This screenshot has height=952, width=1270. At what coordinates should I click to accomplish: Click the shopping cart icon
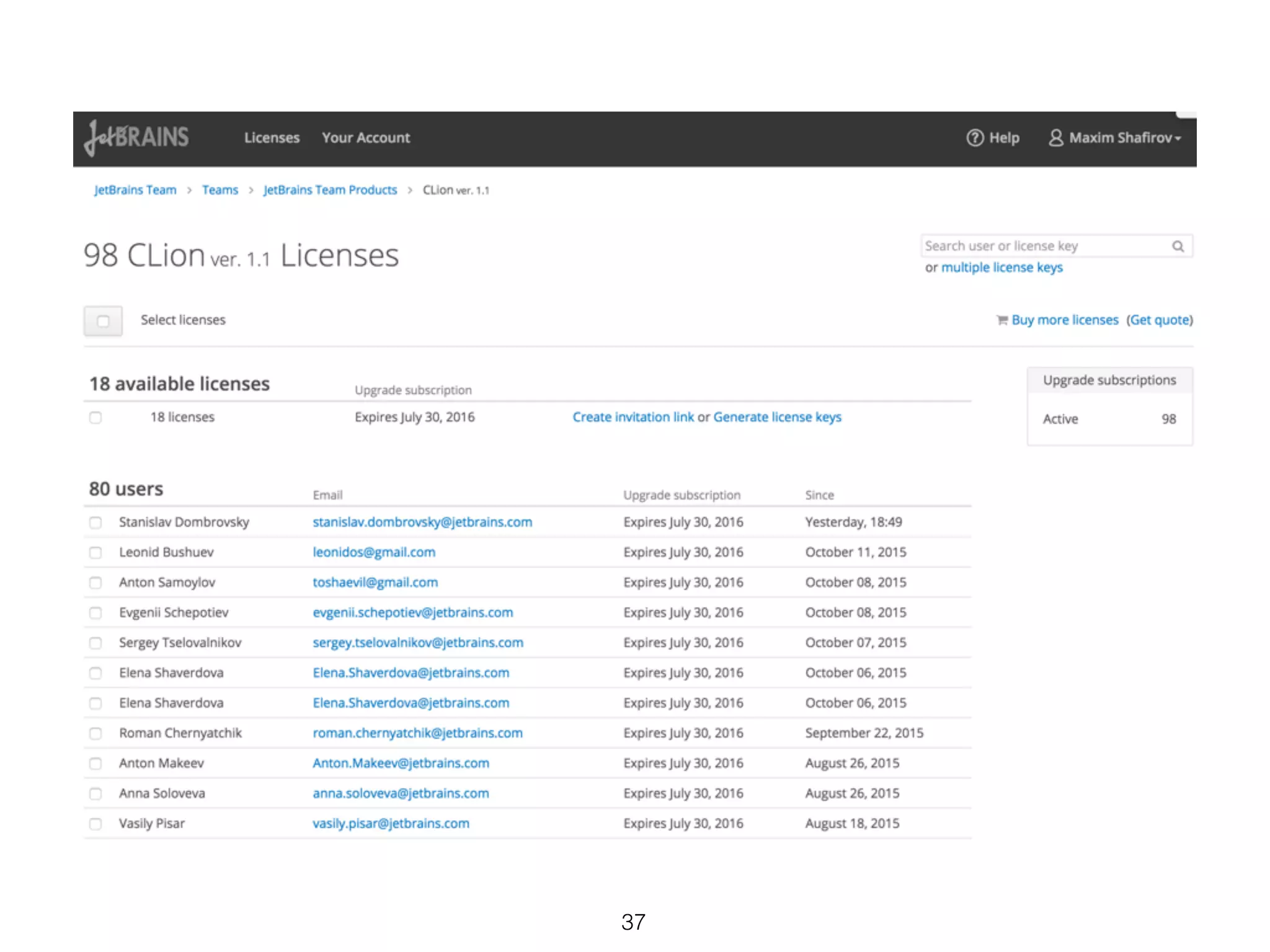1001,320
